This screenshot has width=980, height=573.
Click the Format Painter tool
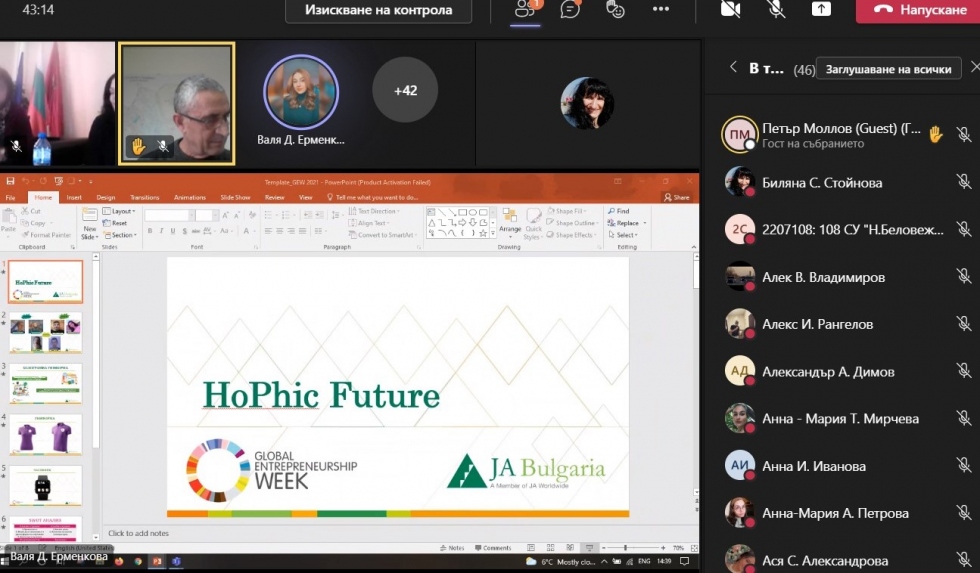tap(46, 235)
